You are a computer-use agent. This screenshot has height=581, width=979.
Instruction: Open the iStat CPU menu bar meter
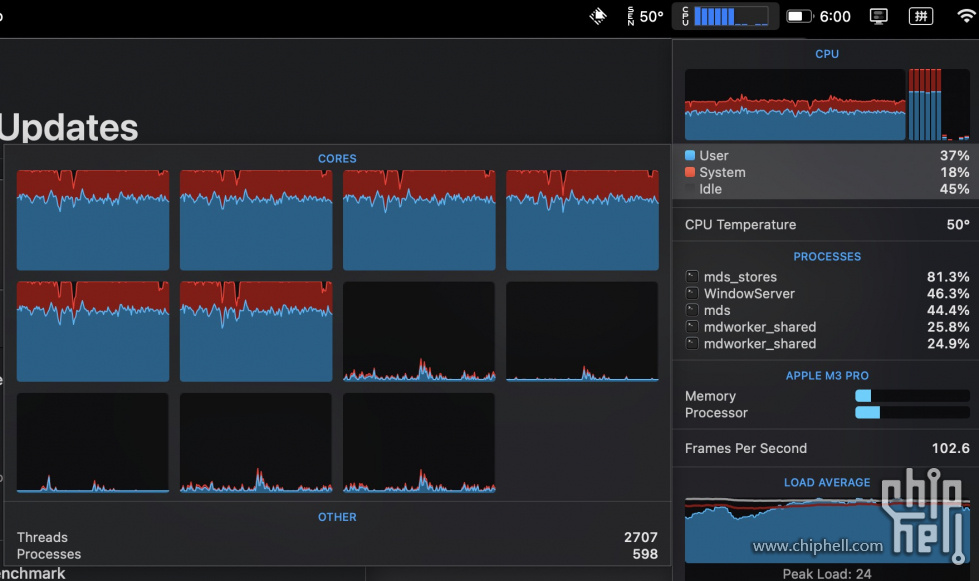pos(725,16)
